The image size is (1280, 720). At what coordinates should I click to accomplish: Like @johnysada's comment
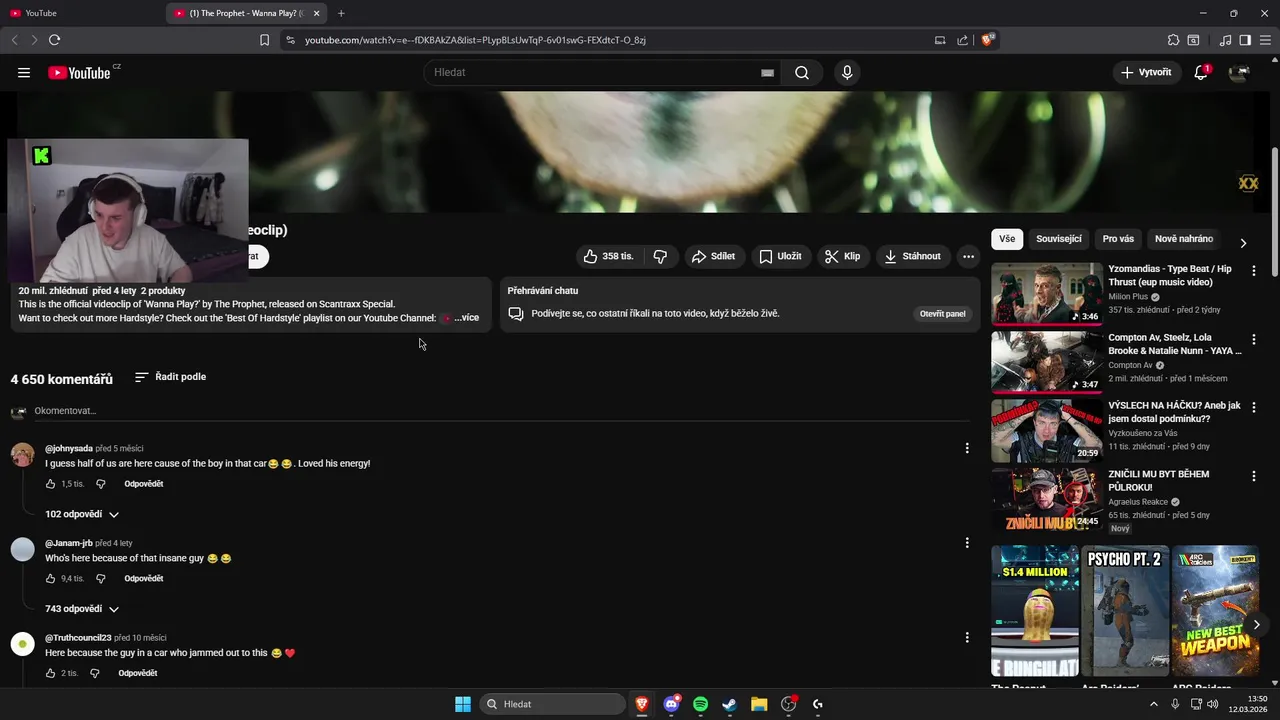point(50,484)
